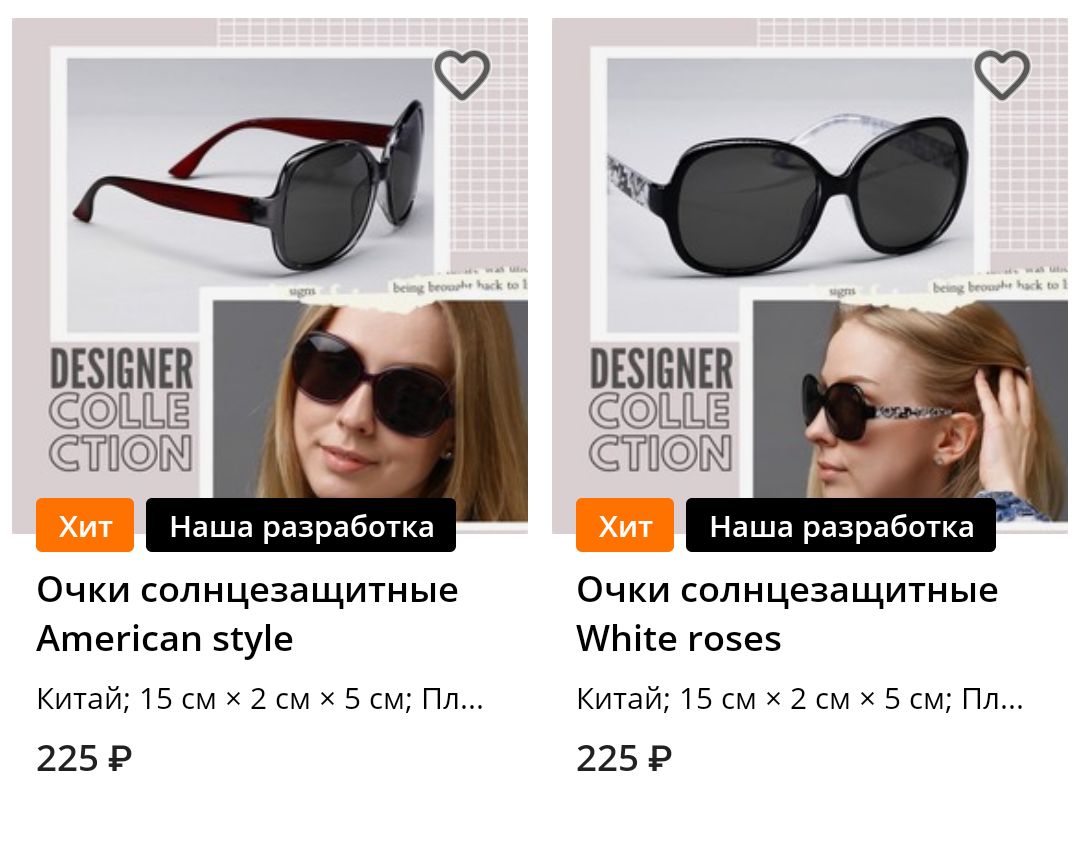The height and width of the screenshot is (843, 1080).
Task: Click Designer Collection text on right card
Action: tap(661, 410)
